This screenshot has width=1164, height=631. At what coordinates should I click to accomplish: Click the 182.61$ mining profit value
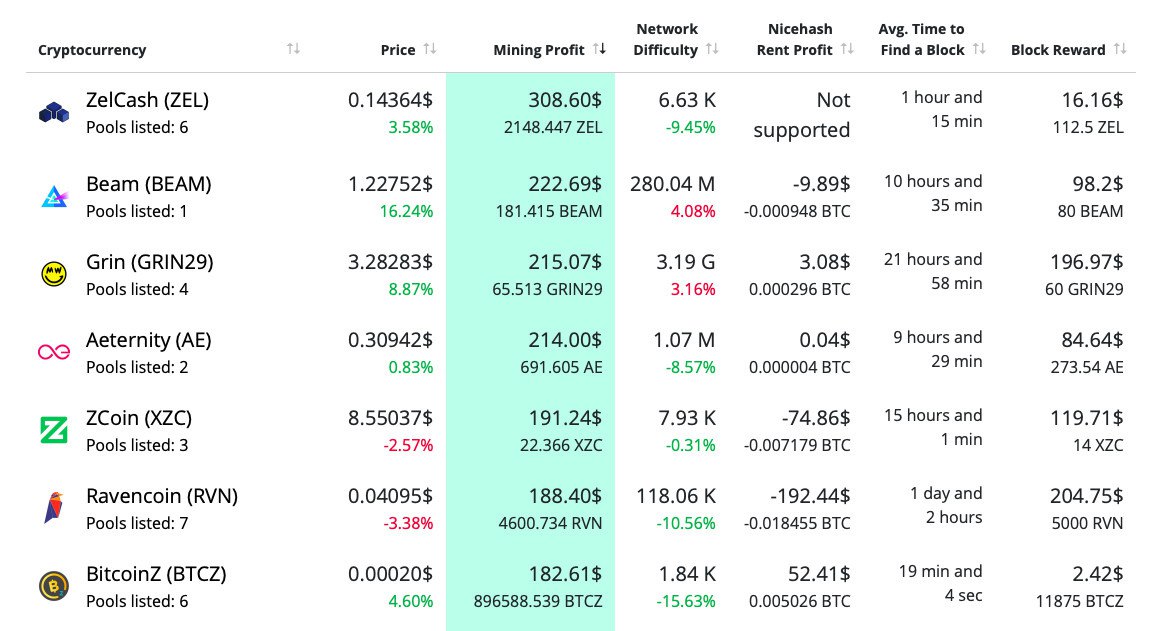(x=565, y=574)
